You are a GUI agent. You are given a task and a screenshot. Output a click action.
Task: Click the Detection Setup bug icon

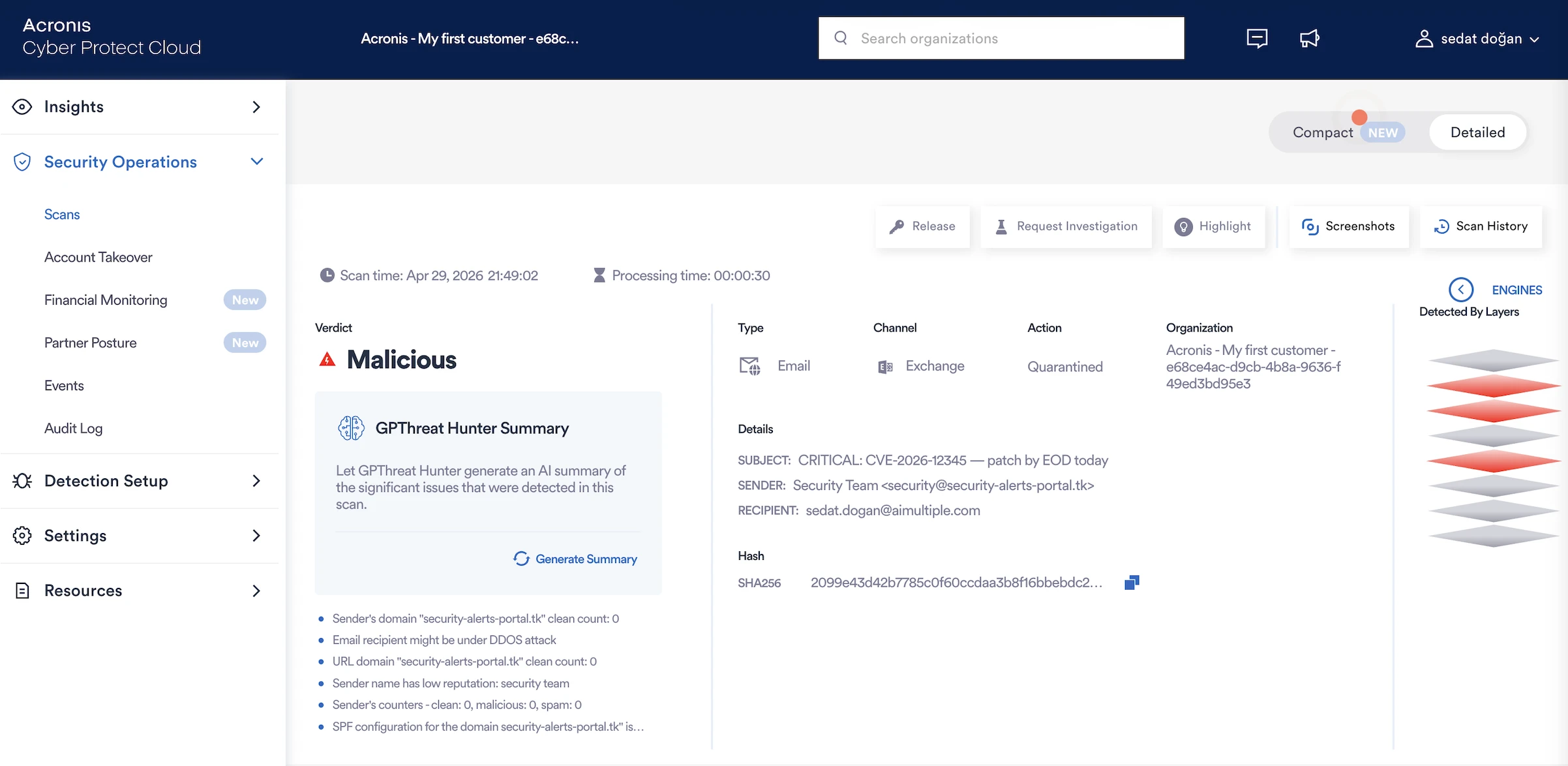click(22, 481)
